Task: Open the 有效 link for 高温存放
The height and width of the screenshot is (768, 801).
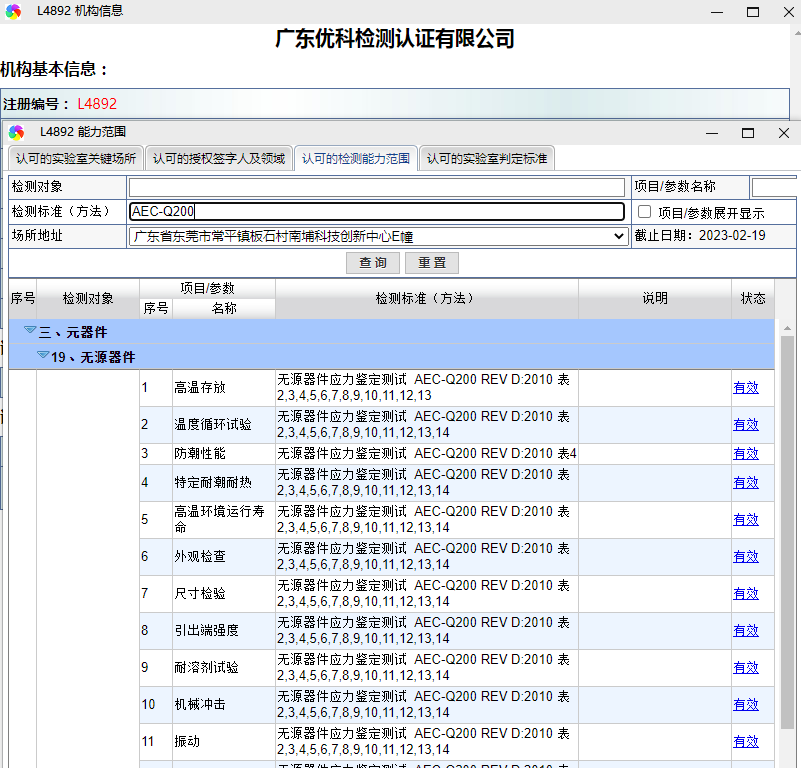Action: [746, 387]
